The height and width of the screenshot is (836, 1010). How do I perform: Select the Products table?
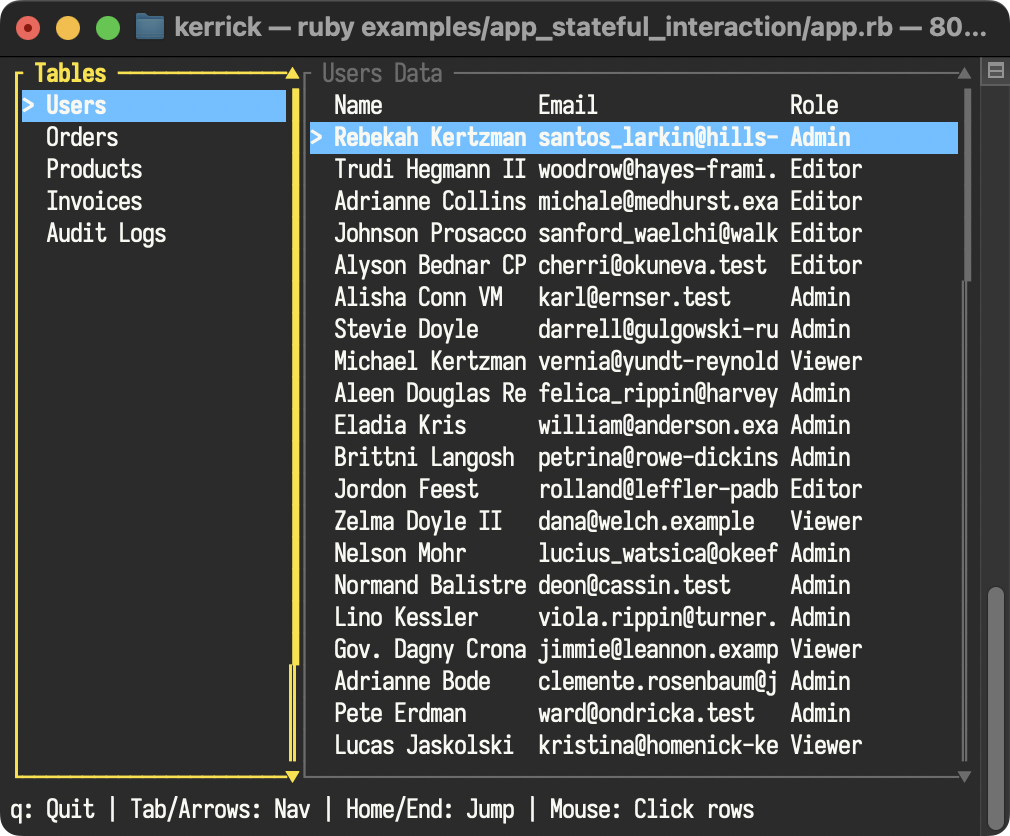click(x=154, y=169)
